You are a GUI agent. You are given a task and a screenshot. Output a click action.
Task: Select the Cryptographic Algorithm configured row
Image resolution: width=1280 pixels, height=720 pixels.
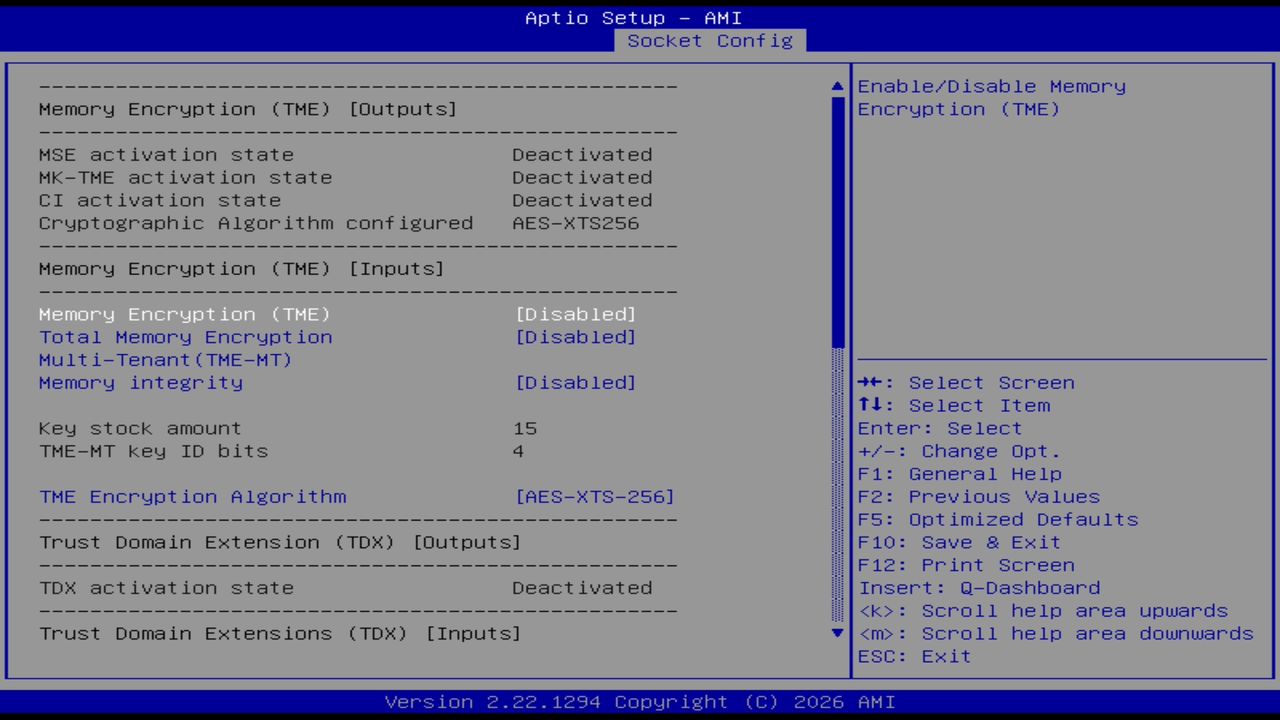tap(256, 223)
